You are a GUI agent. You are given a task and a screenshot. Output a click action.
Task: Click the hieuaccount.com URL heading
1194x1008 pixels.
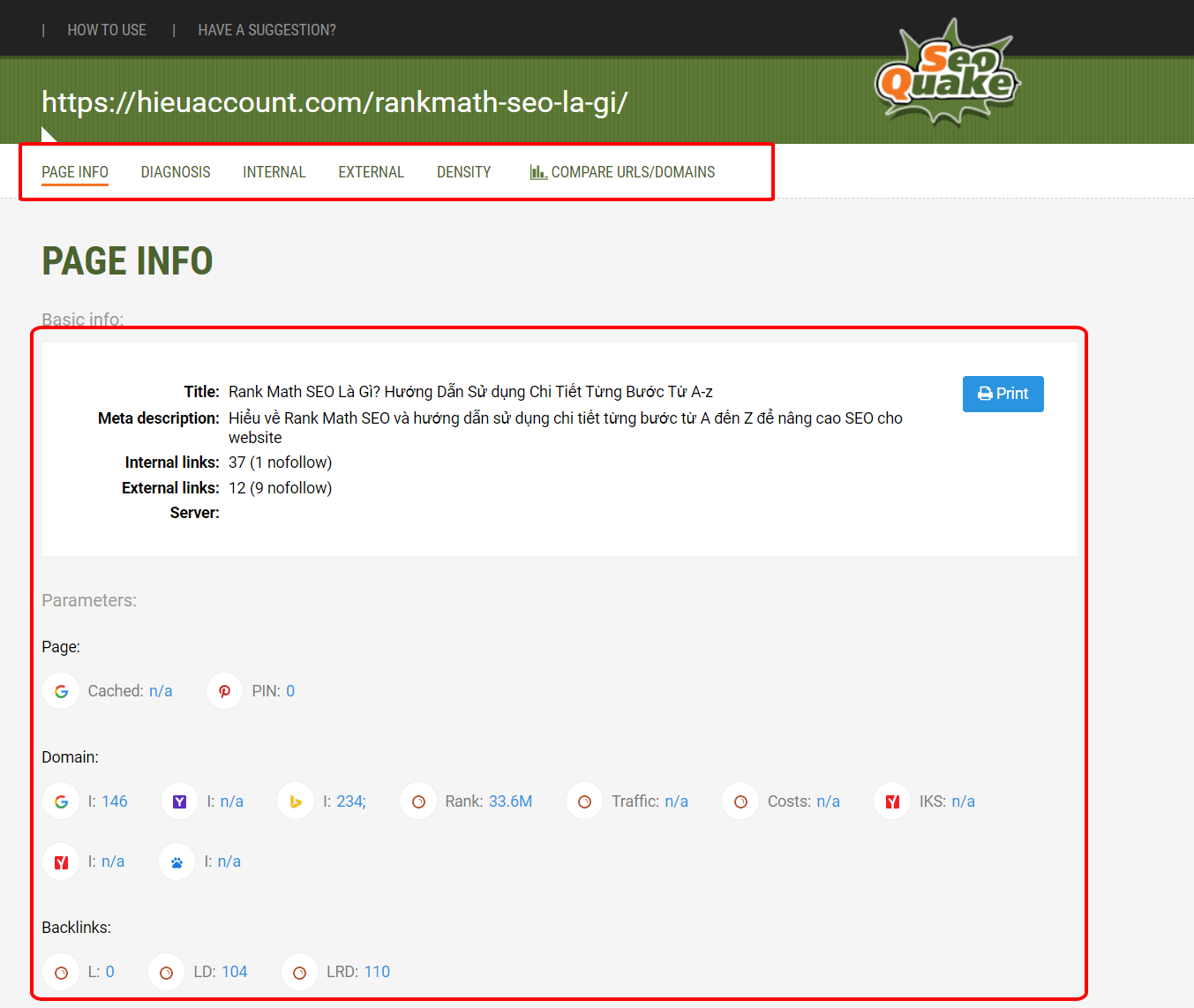334,102
